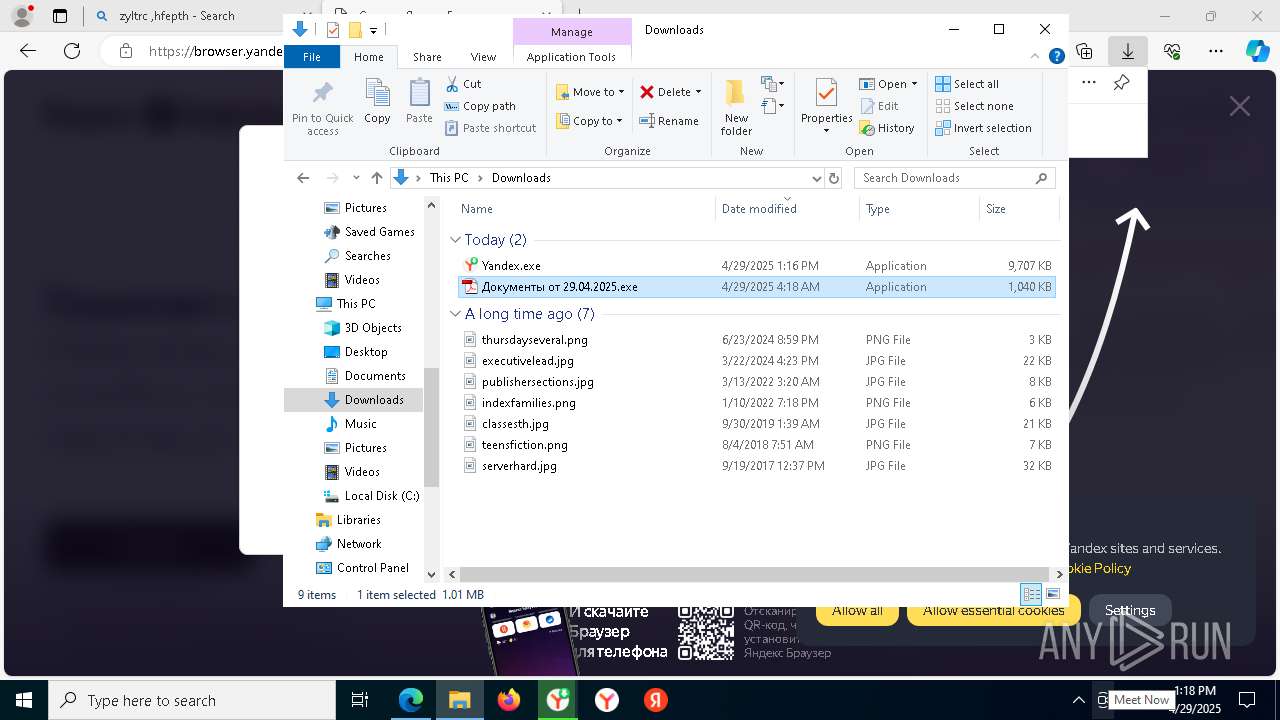Screen dimensions: 1280x720
Task: Open the Application Tools tab
Action: [571, 57]
